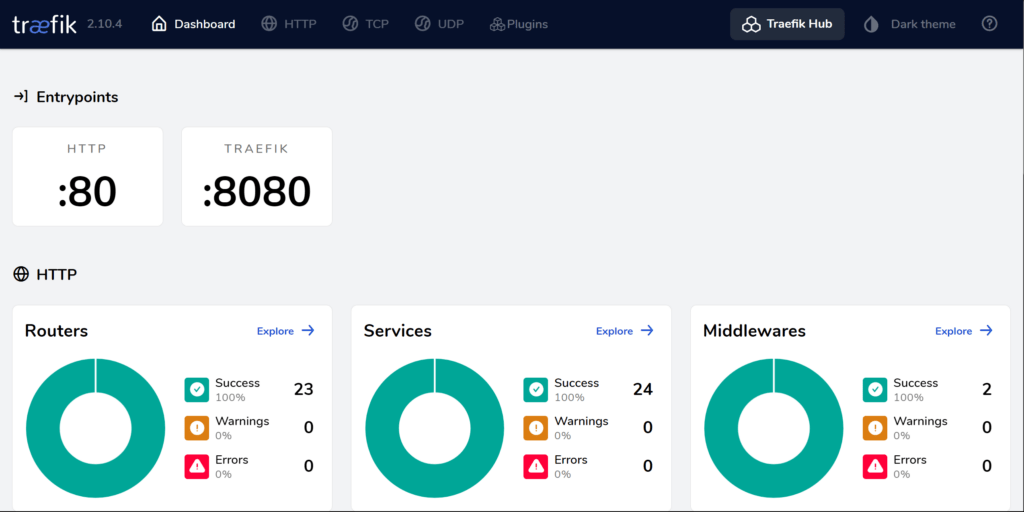This screenshot has width=1024, height=512.
Task: Click the Plugins cubes icon
Action: tap(497, 25)
